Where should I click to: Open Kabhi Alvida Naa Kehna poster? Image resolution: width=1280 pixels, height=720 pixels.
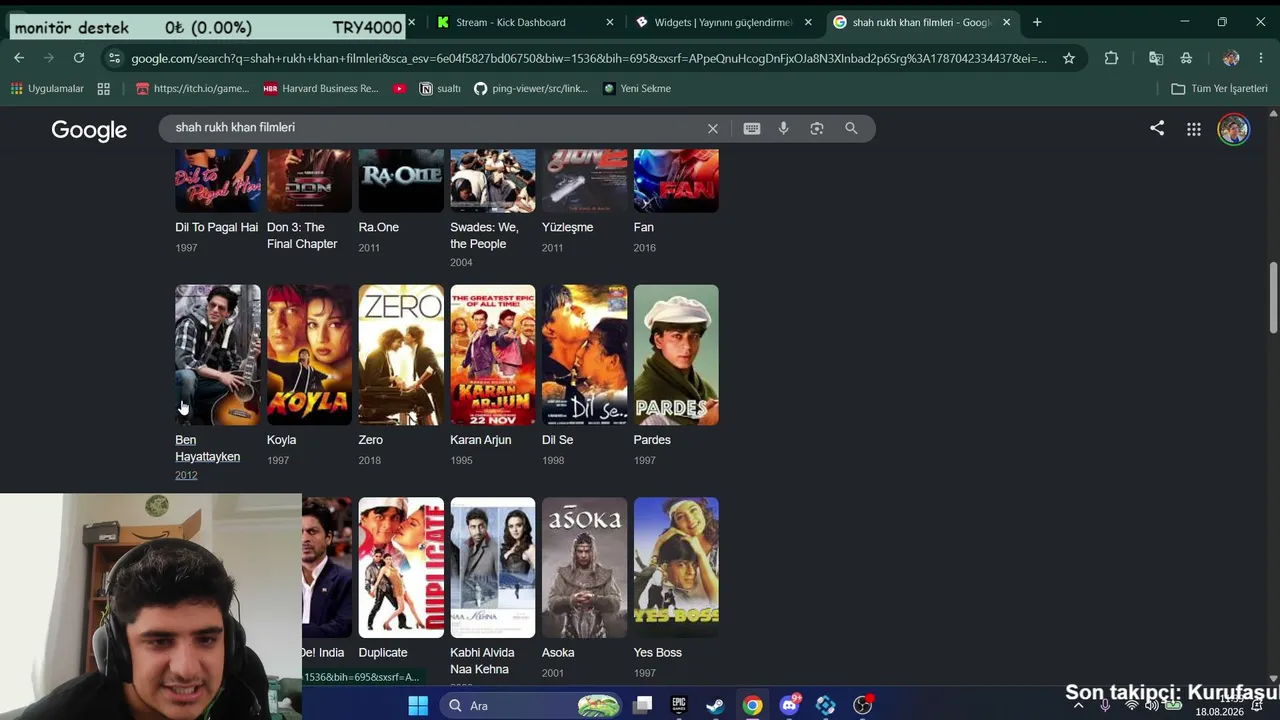click(x=493, y=568)
